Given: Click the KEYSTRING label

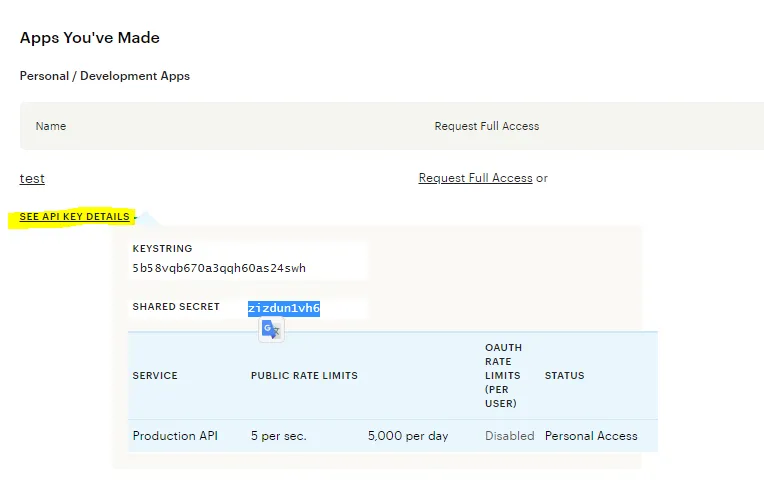Looking at the screenshot, I should coord(162,248).
